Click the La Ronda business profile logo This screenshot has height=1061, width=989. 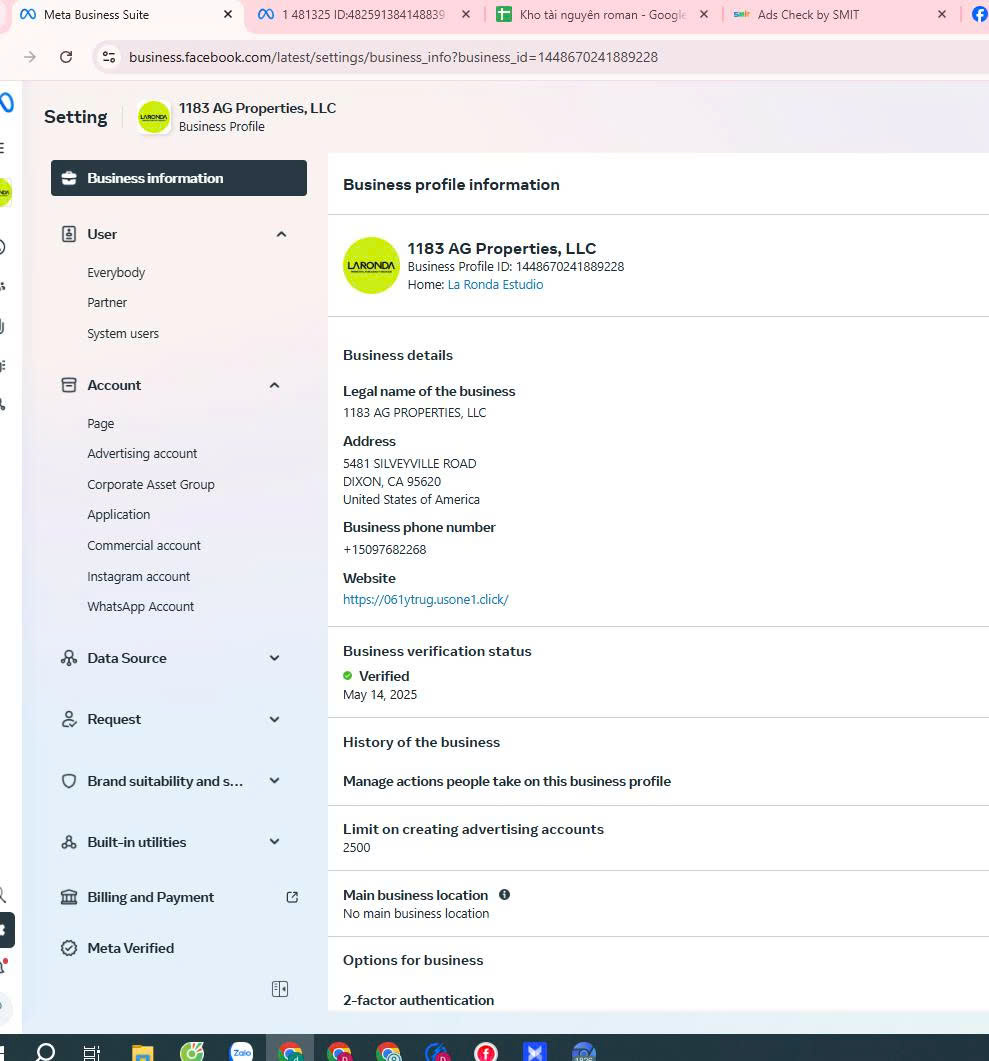point(371,266)
